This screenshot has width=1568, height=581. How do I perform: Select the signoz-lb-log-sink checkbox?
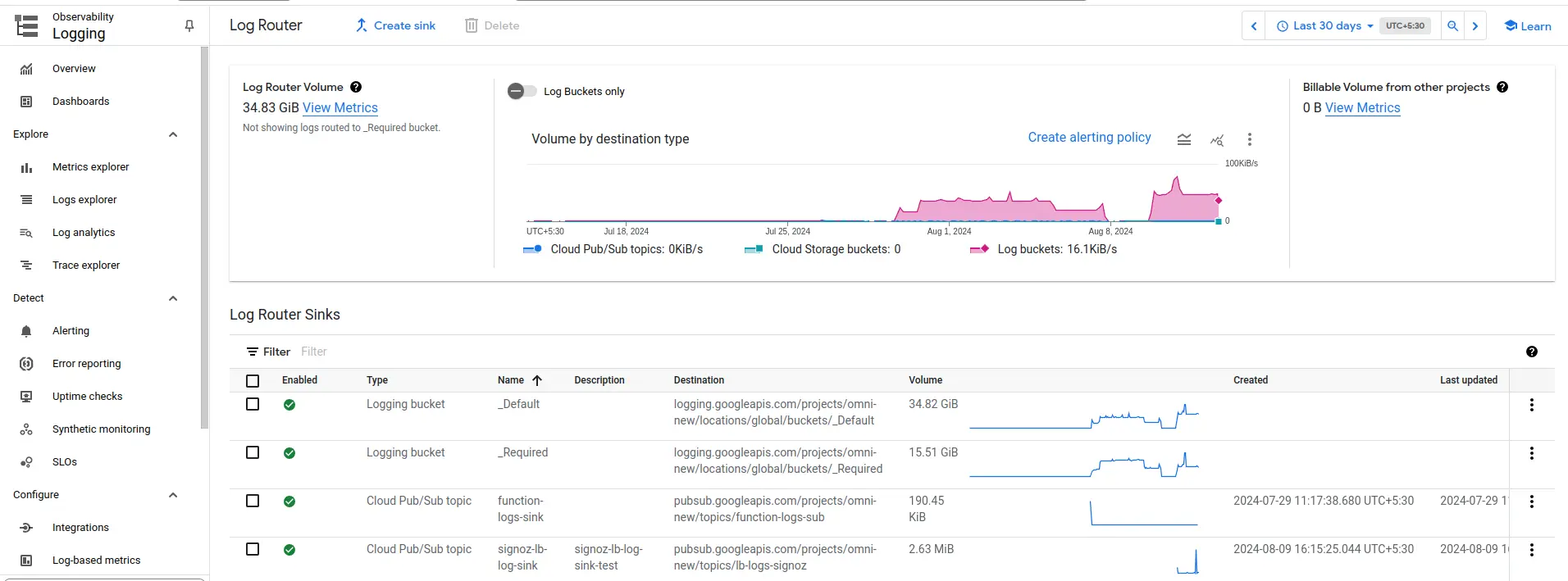point(253,549)
